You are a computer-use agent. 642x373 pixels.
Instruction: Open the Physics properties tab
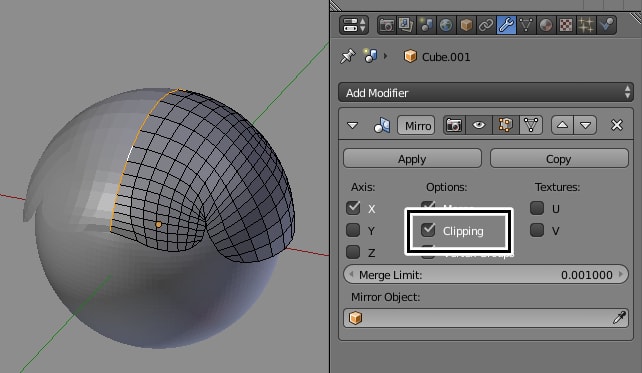coord(606,25)
